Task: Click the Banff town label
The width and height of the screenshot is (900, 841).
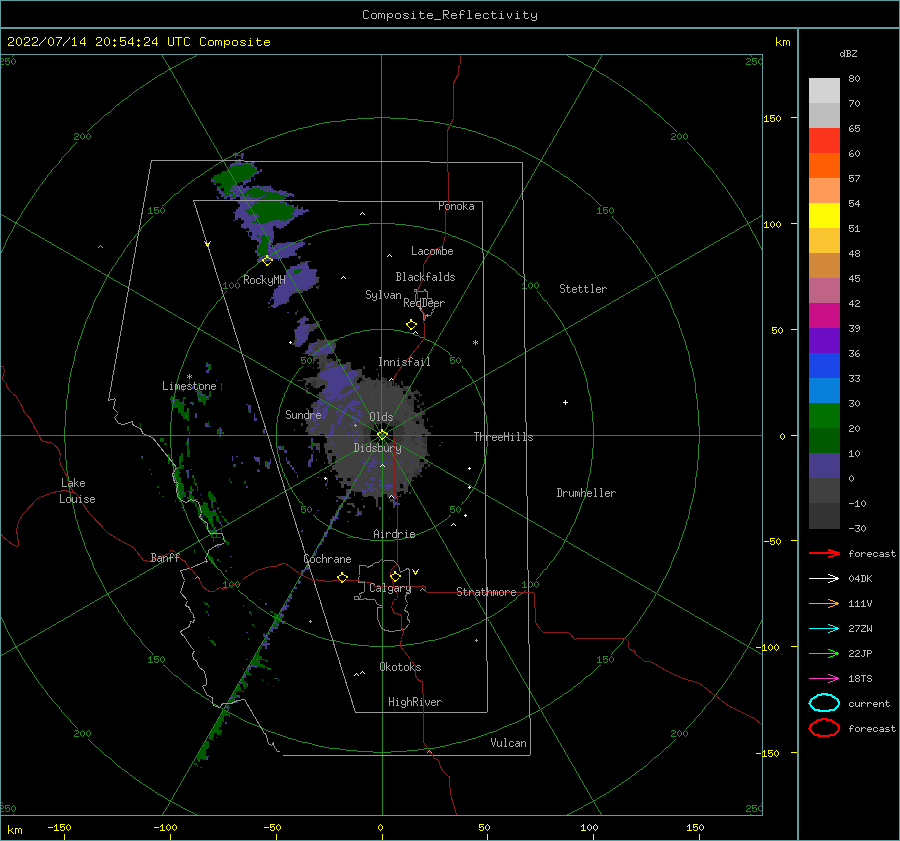Action: pyautogui.click(x=165, y=557)
